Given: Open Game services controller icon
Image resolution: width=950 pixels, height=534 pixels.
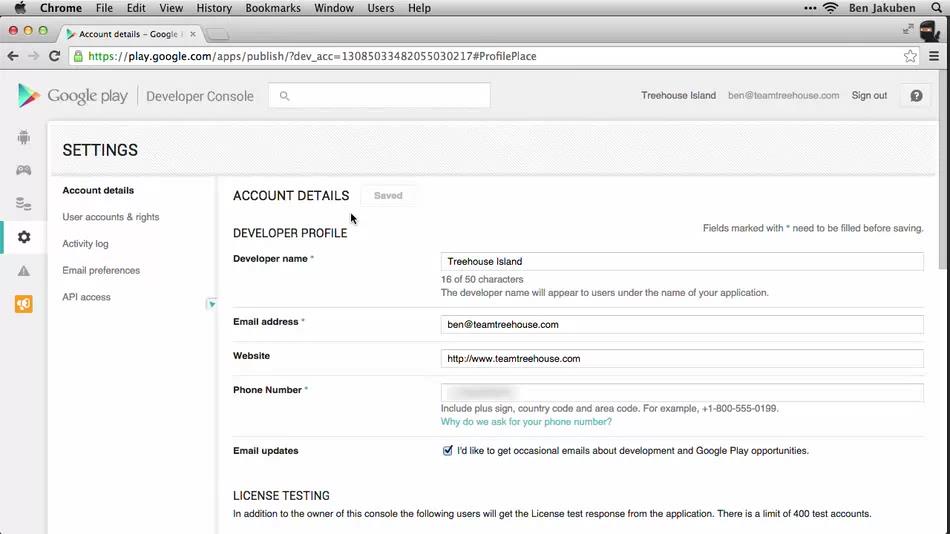Looking at the screenshot, I should coord(24,170).
